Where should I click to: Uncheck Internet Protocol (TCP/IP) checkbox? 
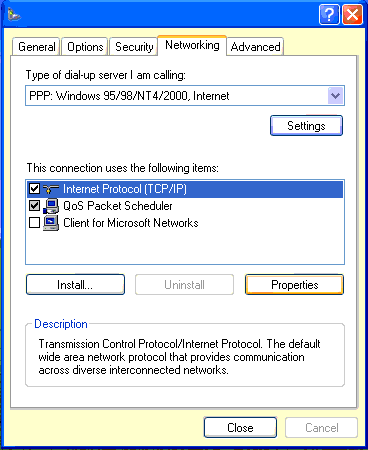click(34, 189)
